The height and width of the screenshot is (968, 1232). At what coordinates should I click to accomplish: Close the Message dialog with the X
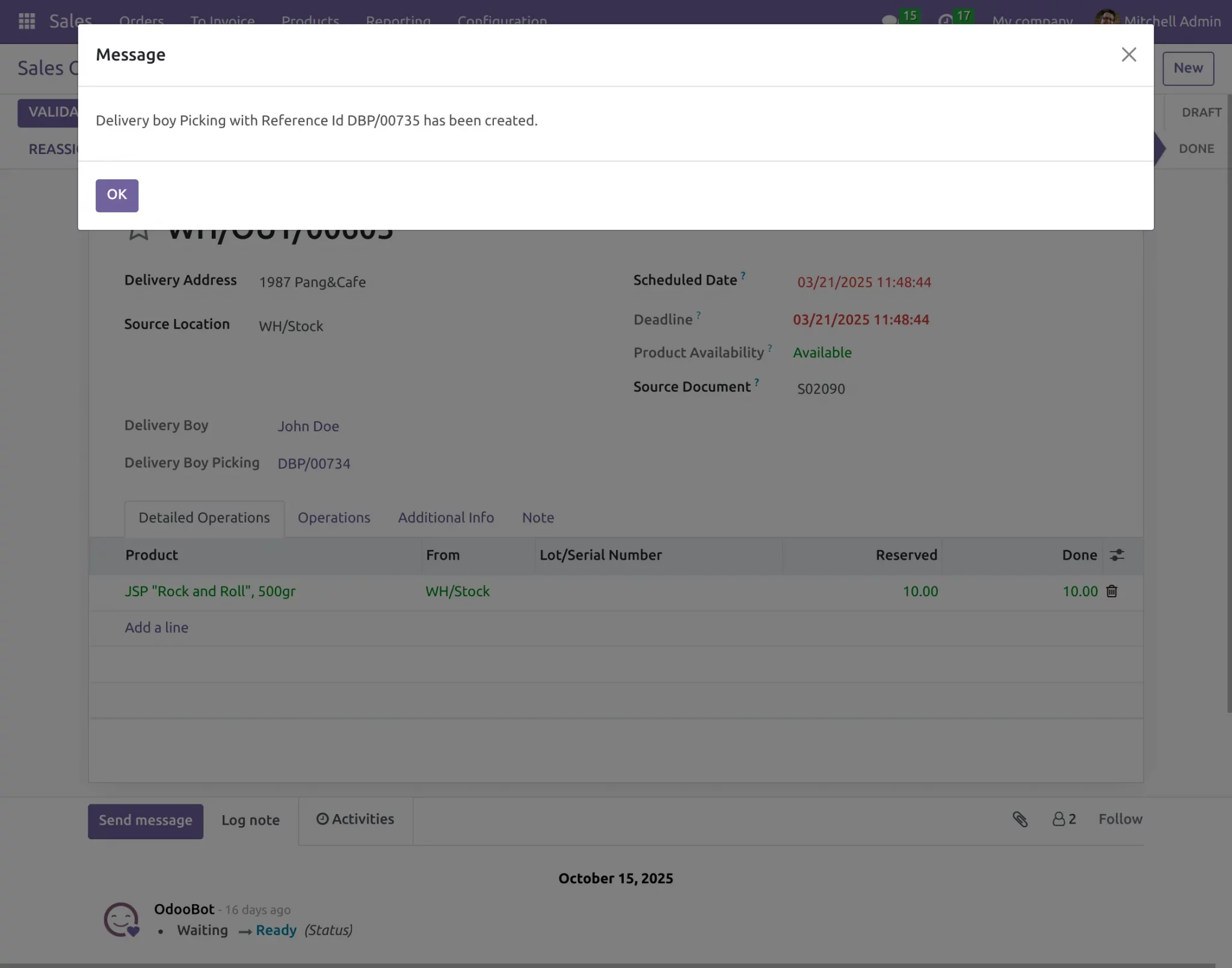(1129, 55)
